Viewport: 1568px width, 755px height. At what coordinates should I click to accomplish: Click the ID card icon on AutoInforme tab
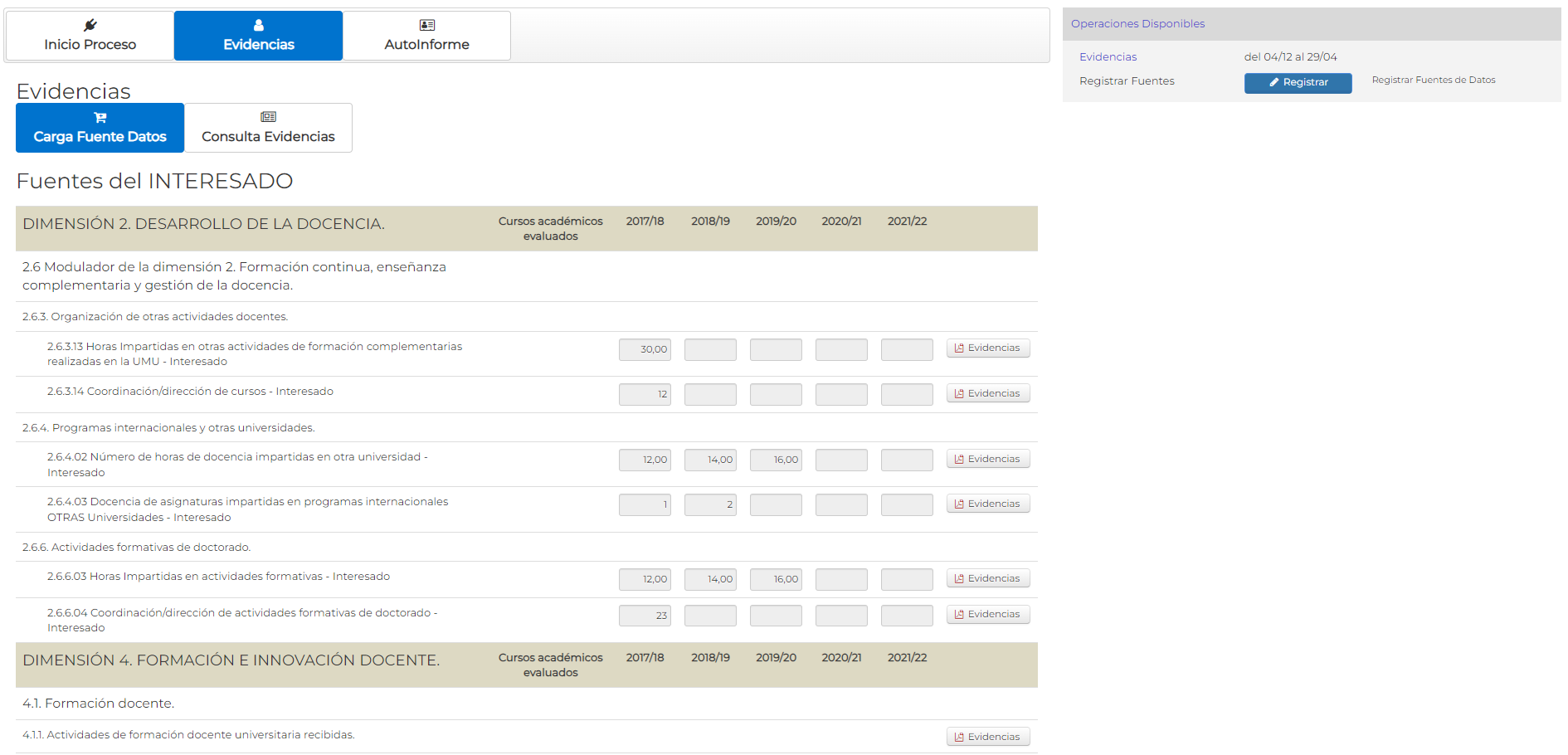click(x=427, y=25)
